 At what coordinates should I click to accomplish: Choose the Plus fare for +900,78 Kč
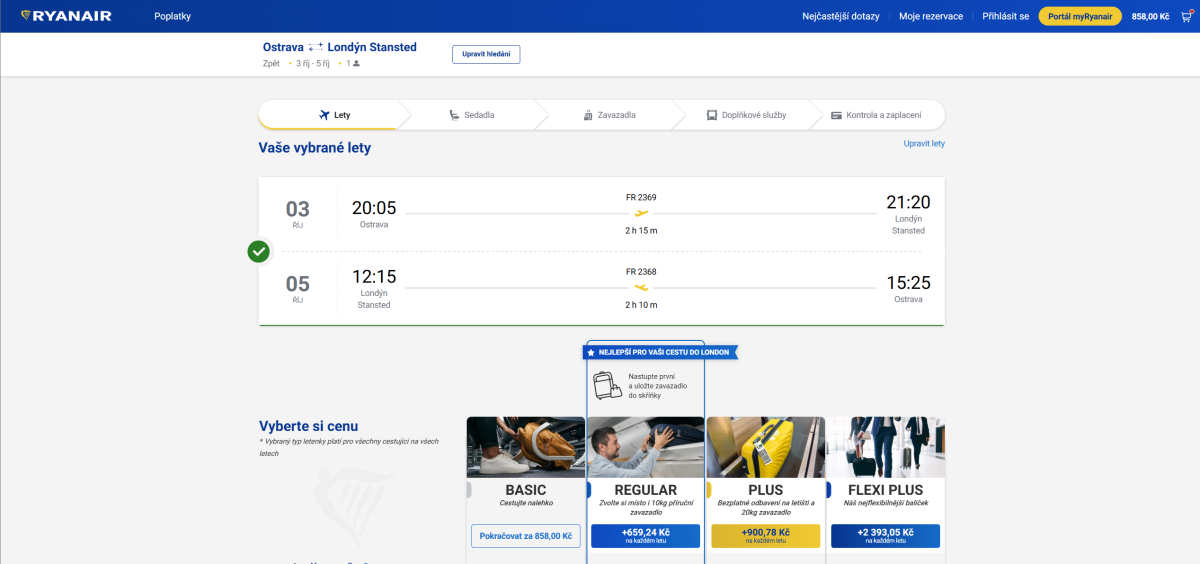[x=765, y=536]
